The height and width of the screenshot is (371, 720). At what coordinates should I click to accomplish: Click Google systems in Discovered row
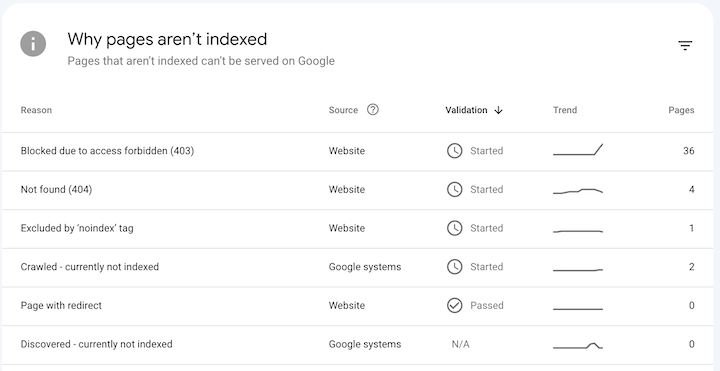point(365,344)
